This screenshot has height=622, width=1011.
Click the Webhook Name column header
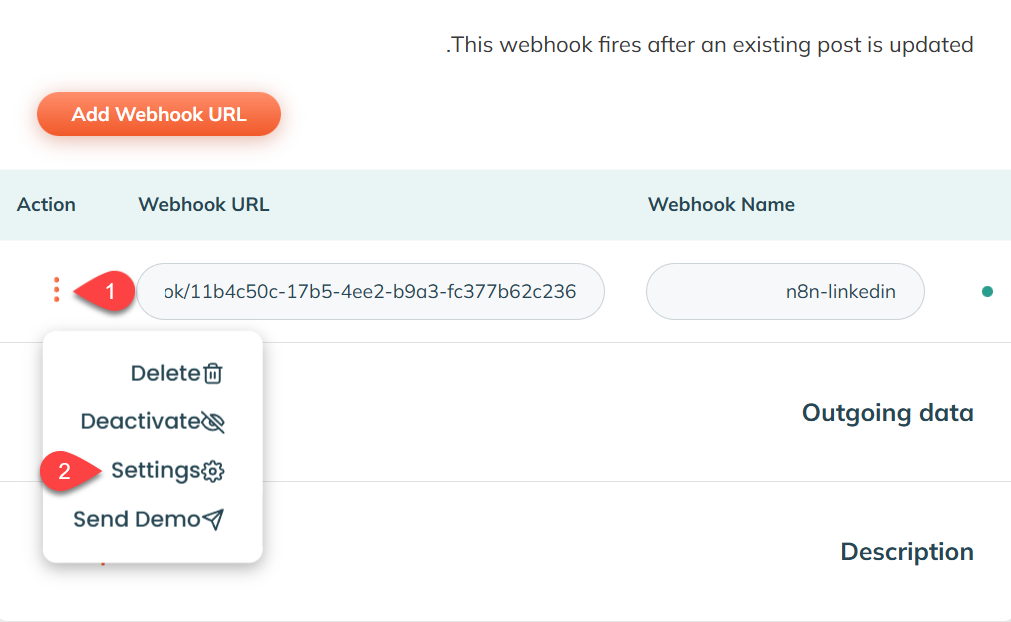click(721, 204)
